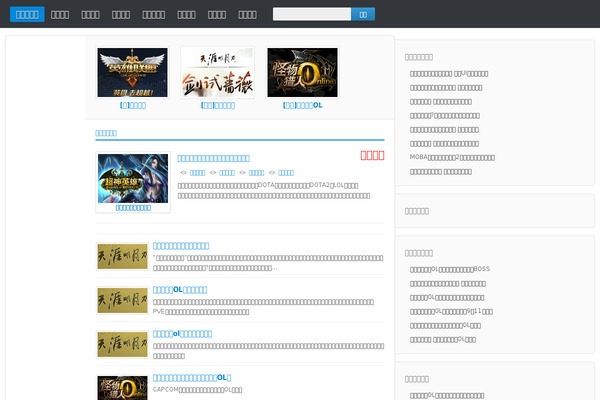This screenshot has width=600, height=400.
Task: Click the caption link under the white calligraphy banner
Action: click(218, 105)
